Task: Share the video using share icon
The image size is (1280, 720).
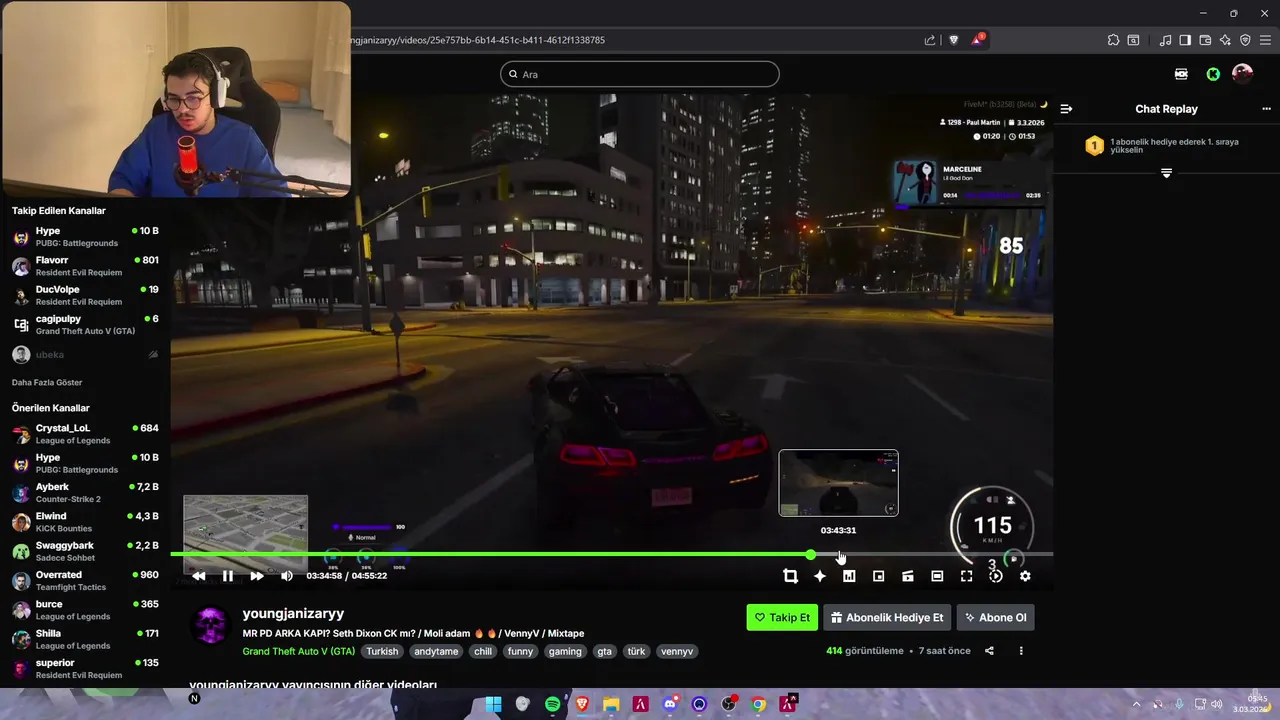Action: 989,651
